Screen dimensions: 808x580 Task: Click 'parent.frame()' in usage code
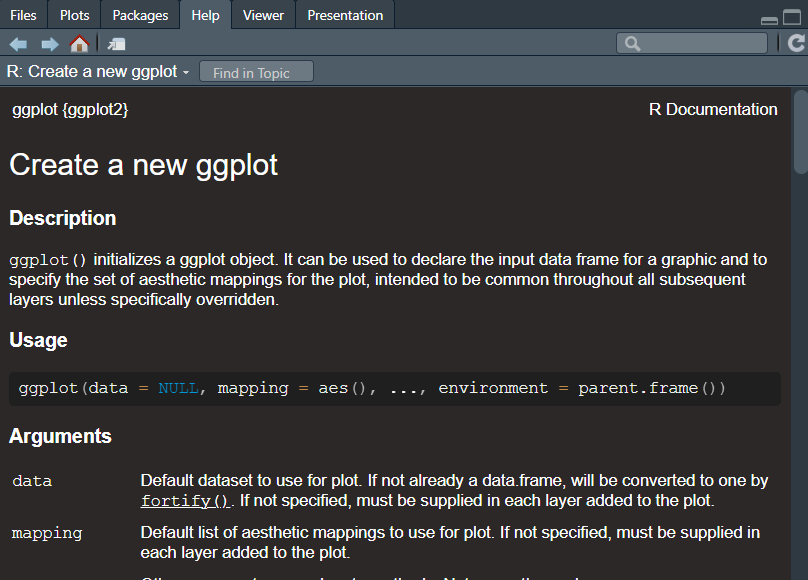651,388
